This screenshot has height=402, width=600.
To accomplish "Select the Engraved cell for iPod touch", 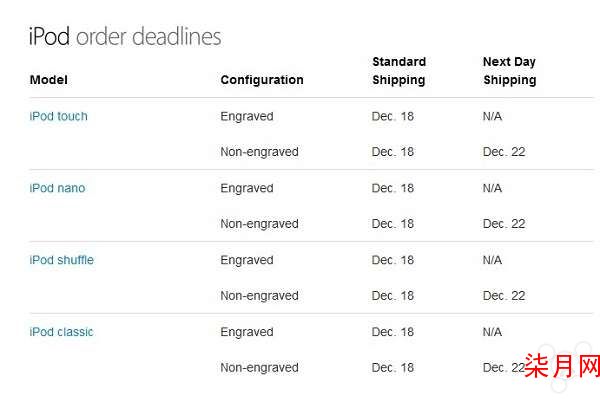I will 247,116.
